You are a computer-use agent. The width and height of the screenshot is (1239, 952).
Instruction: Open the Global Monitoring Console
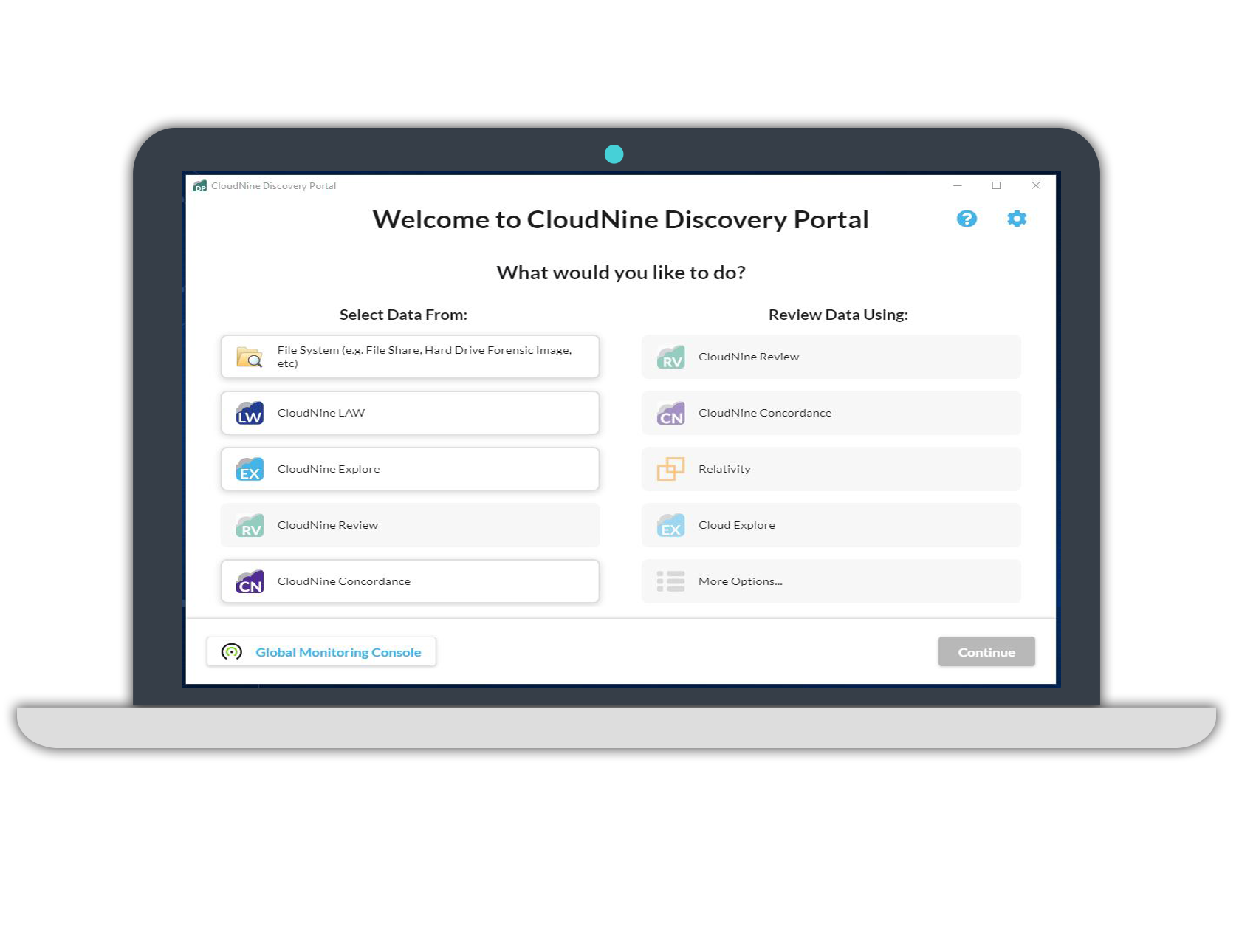click(321, 652)
